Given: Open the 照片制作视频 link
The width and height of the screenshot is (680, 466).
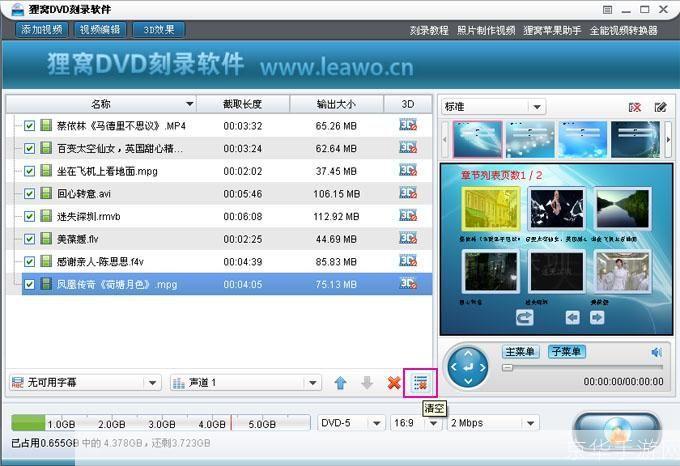Looking at the screenshot, I should point(486,30).
